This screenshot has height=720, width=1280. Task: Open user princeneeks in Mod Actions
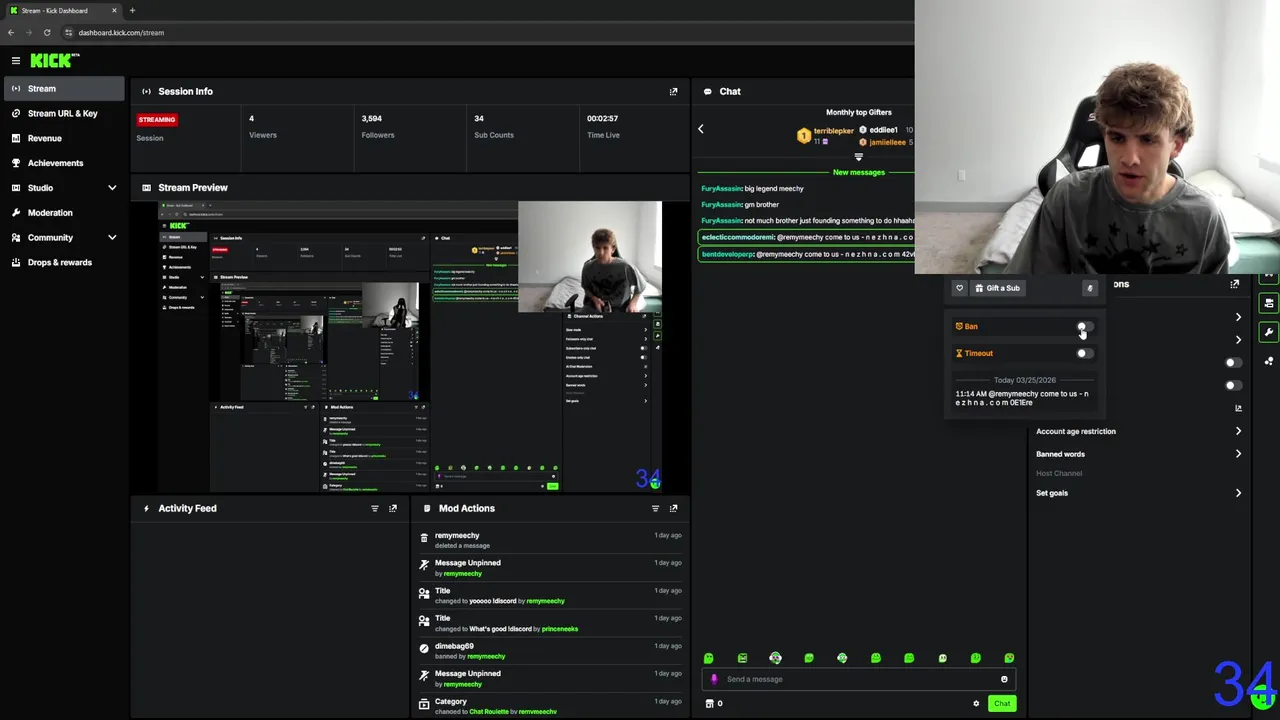(x=559, y=629)
